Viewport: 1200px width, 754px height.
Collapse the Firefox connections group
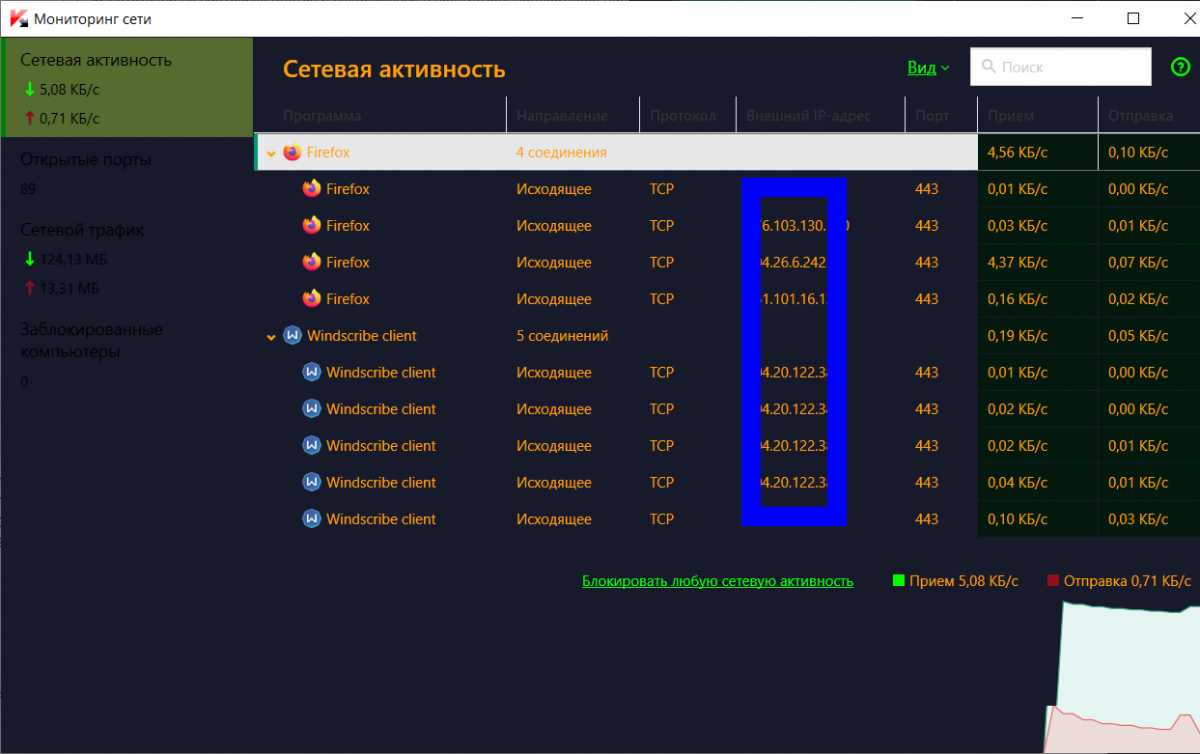click(270, 153)
